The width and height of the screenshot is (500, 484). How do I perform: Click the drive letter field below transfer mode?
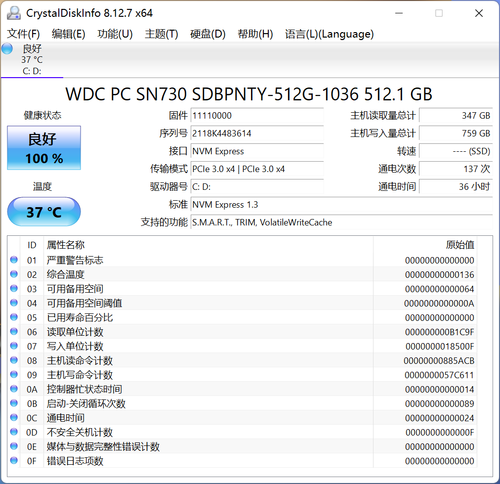(x=257, y=187)
